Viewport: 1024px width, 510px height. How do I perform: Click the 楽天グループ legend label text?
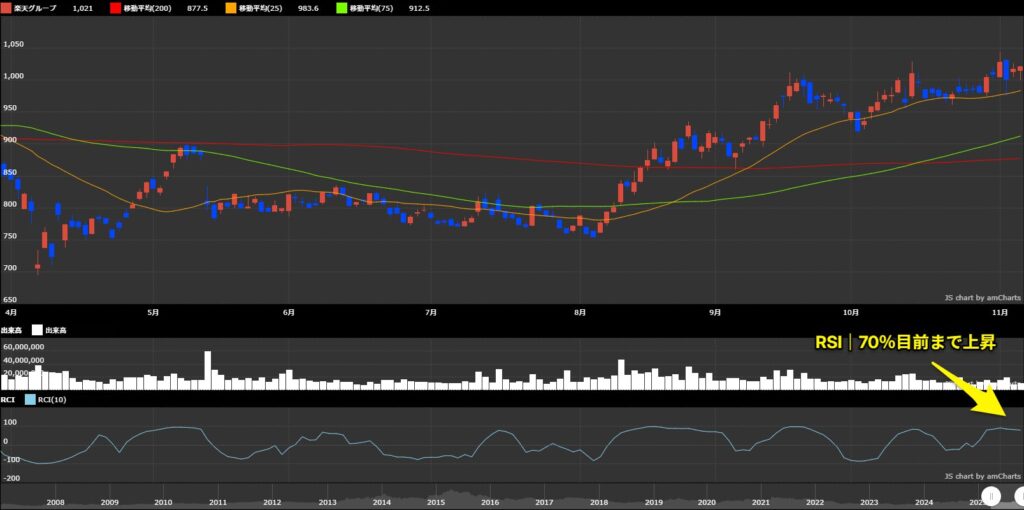tap(35, 8)
